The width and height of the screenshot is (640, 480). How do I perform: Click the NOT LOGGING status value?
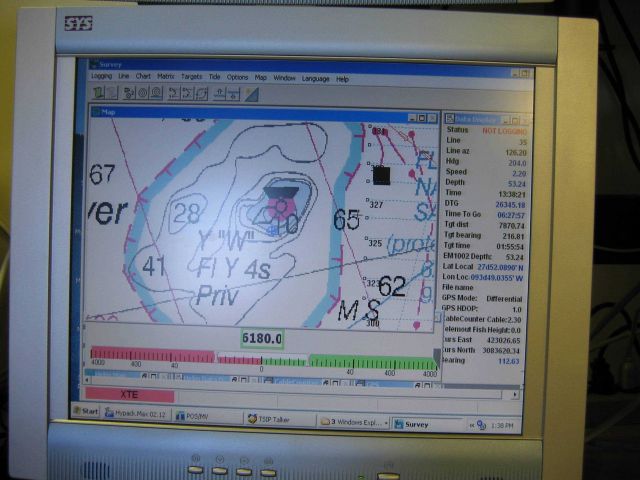(504, 131)
